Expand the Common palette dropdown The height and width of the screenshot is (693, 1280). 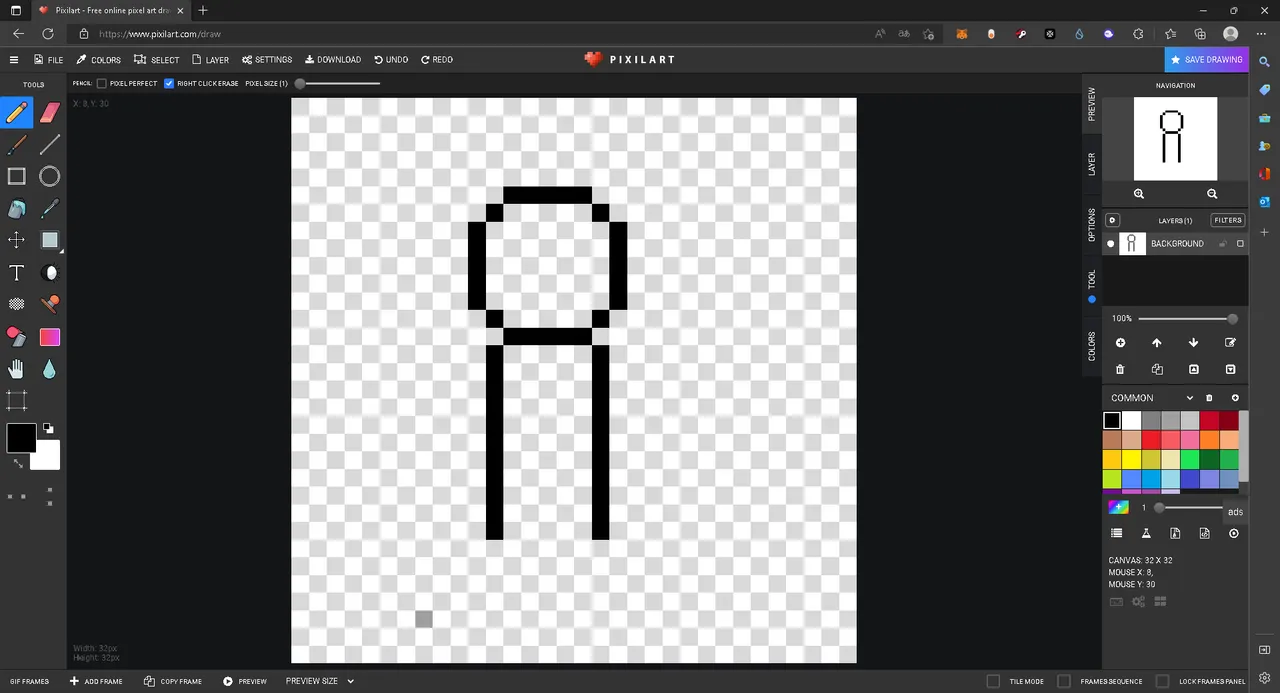(1189, 398)
